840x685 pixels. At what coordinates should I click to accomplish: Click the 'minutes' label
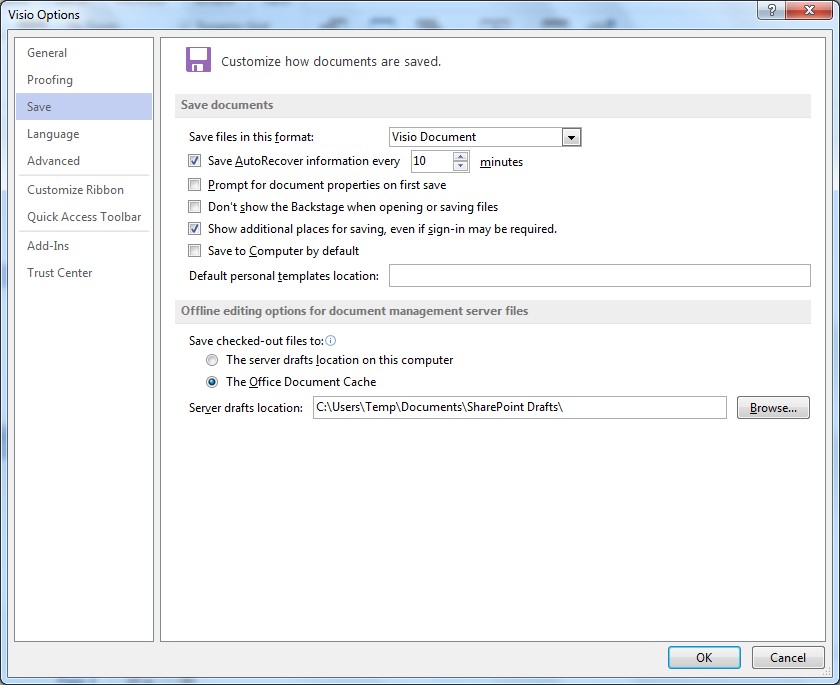coord(501,162)
